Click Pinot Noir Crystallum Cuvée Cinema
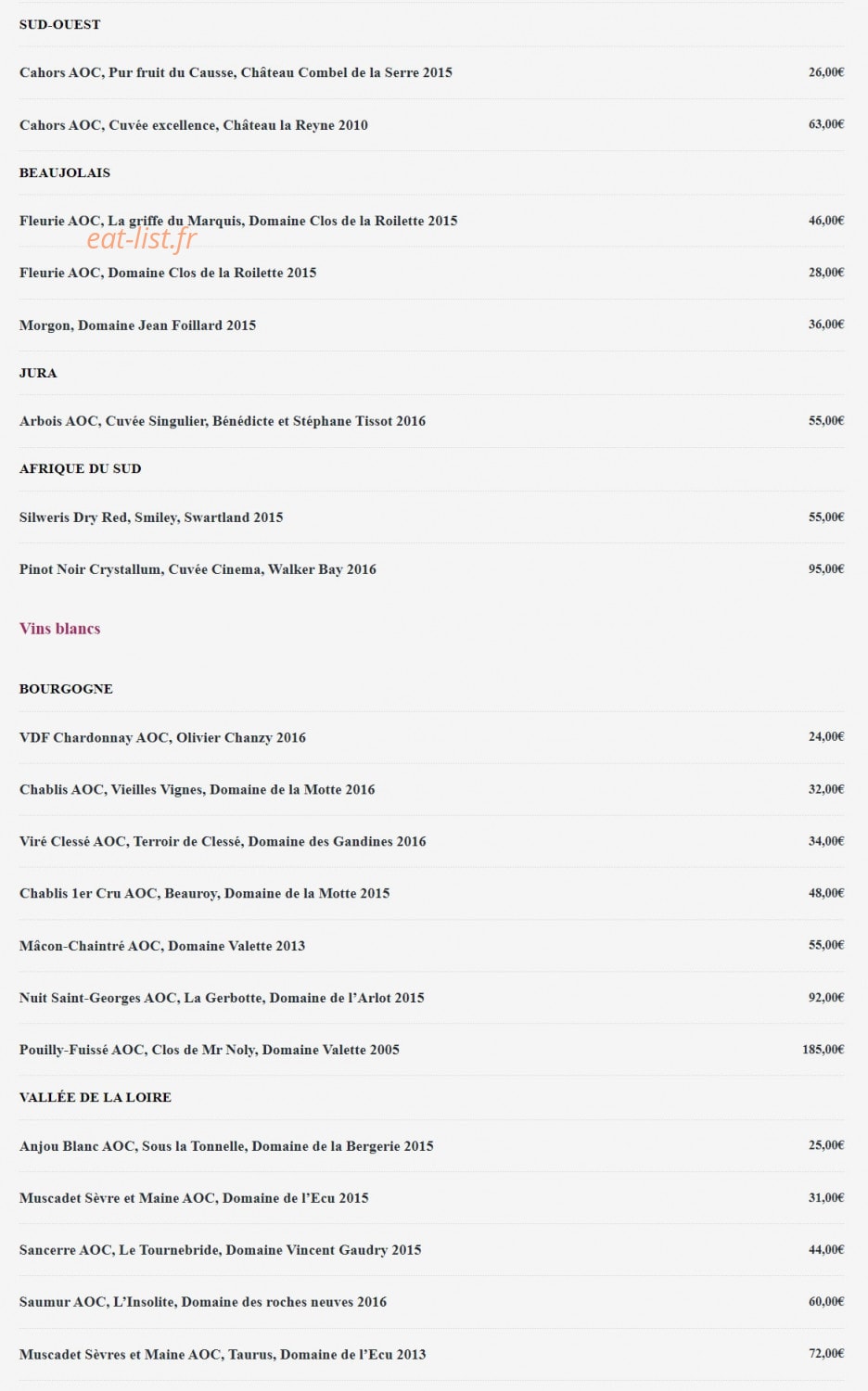The width and height of the screenshot is (868, 1391). click(x=198, y=569)
